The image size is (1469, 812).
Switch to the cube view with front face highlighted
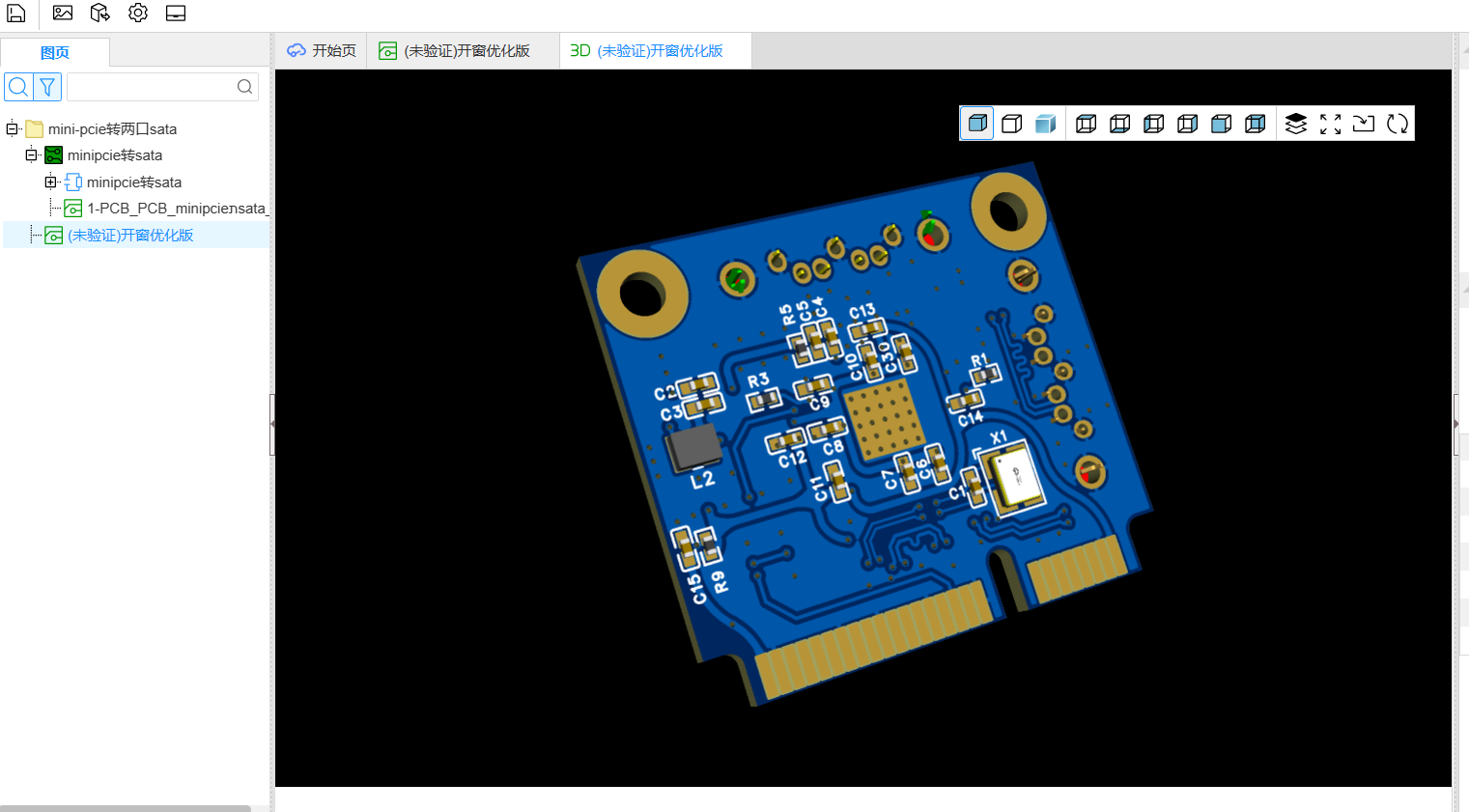coord(1222,124)
